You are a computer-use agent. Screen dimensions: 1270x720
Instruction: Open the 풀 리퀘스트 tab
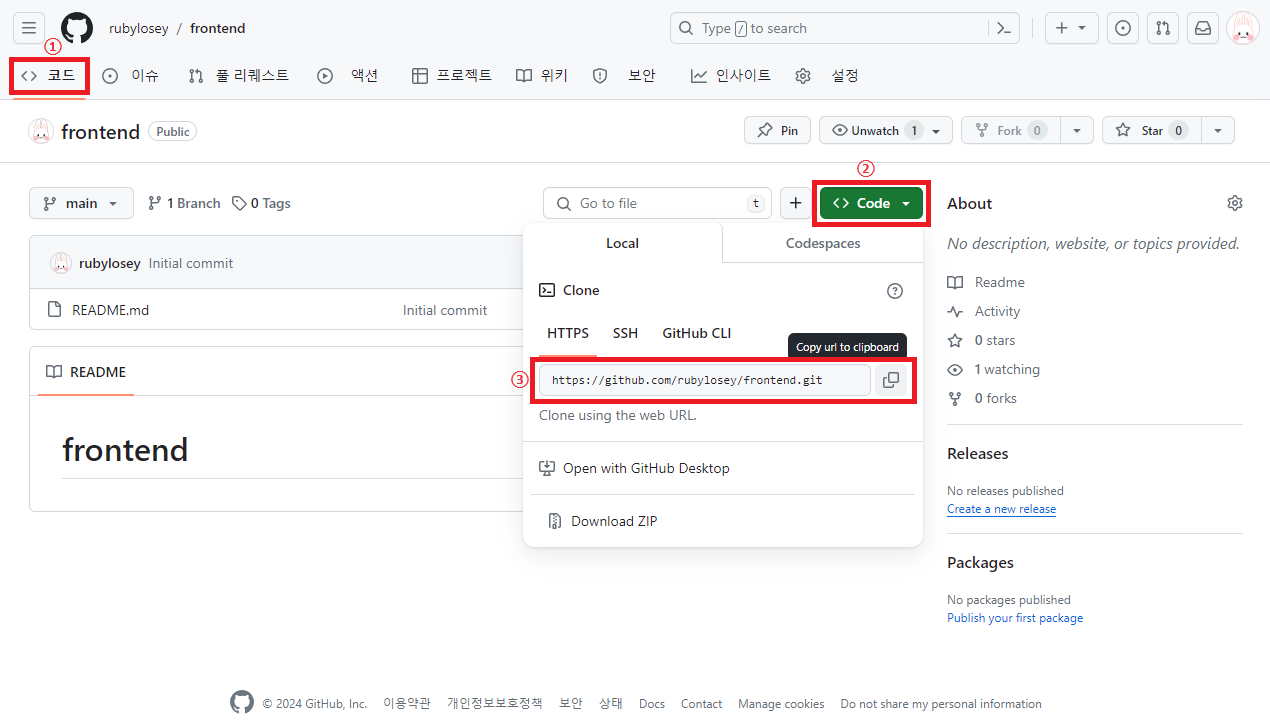[239, 76]
